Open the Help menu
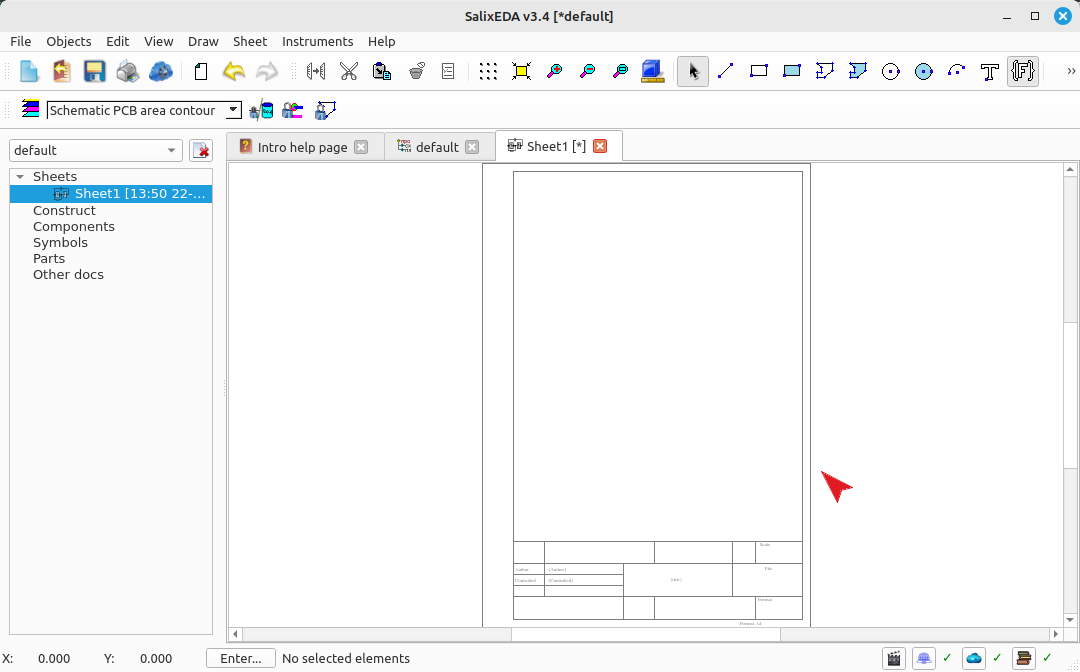Image resolution: width=1080 pixels, height=672 pixels. coord(382,41)
